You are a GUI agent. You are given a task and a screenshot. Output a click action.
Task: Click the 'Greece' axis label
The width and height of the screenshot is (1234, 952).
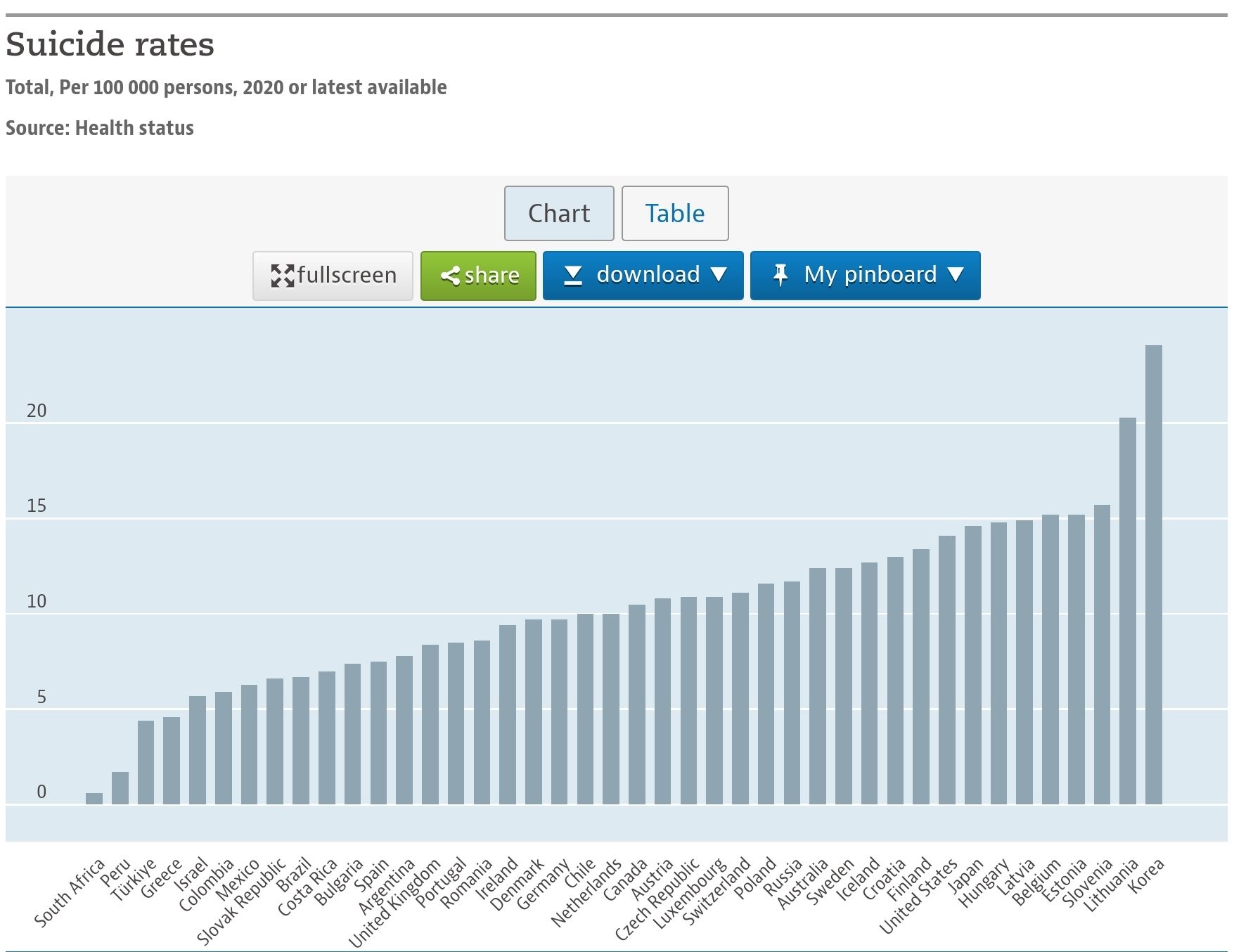point(161,878)
